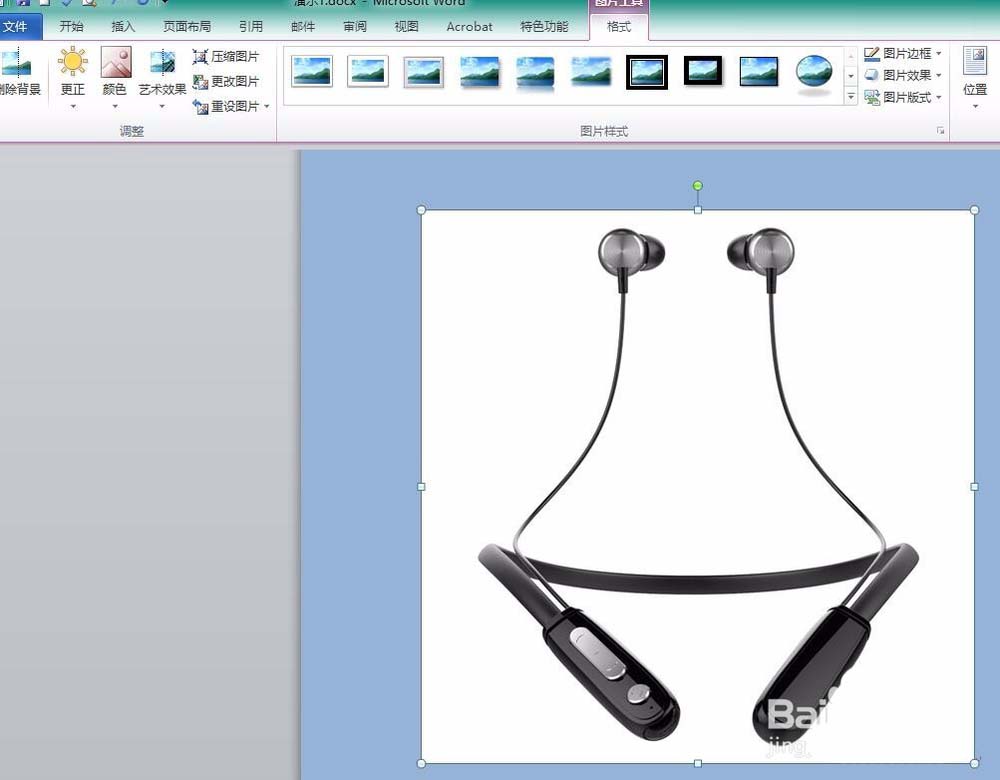Show next row of picture styles gallery
Screen dimensions: 1000x780
click(x=851, y=76)
